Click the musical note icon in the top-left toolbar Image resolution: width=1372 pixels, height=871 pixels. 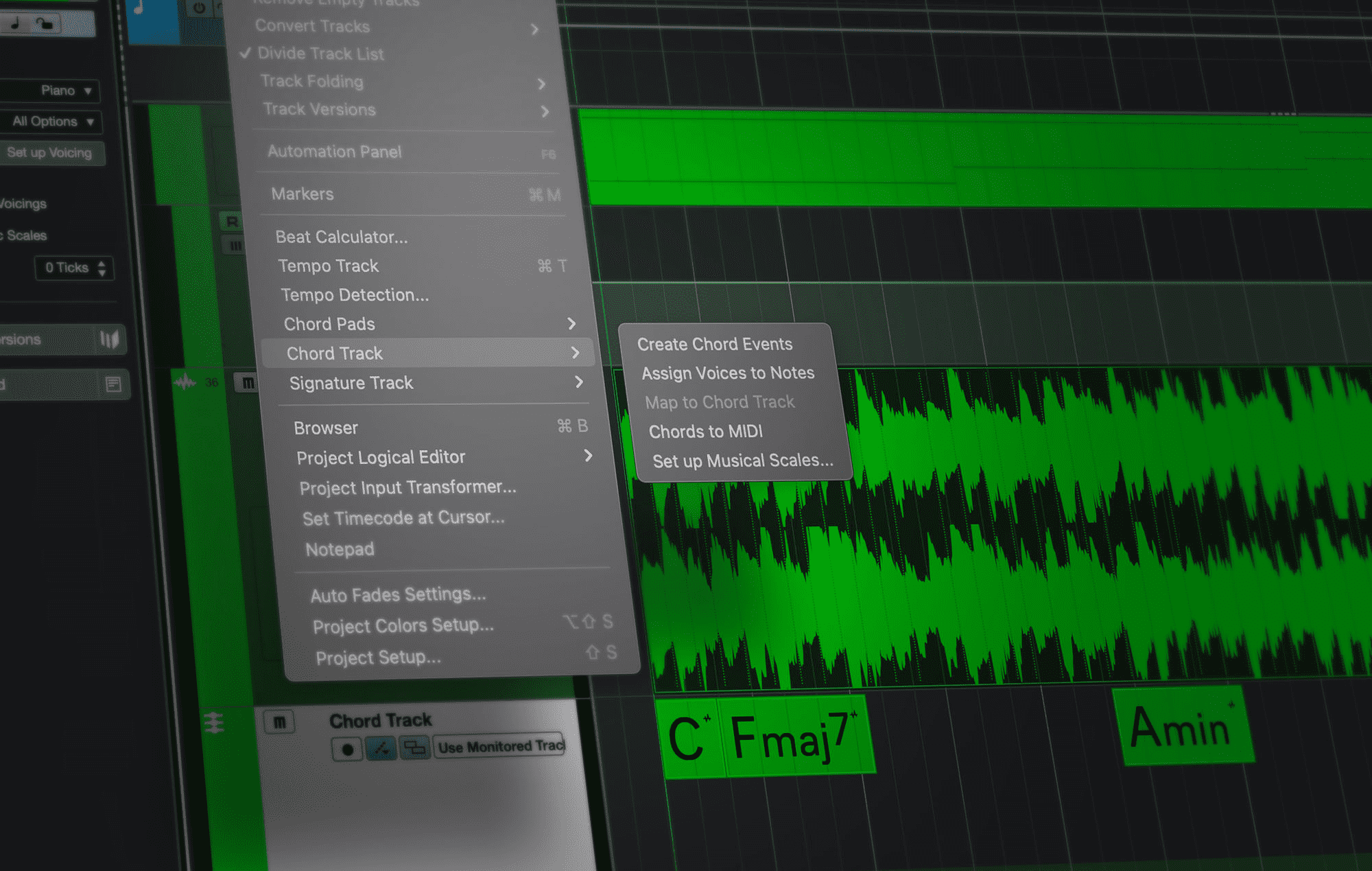click(15, 23)
